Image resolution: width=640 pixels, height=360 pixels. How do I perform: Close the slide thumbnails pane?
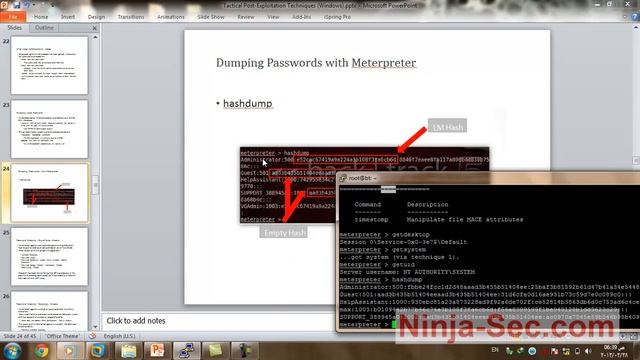(95, 28)
